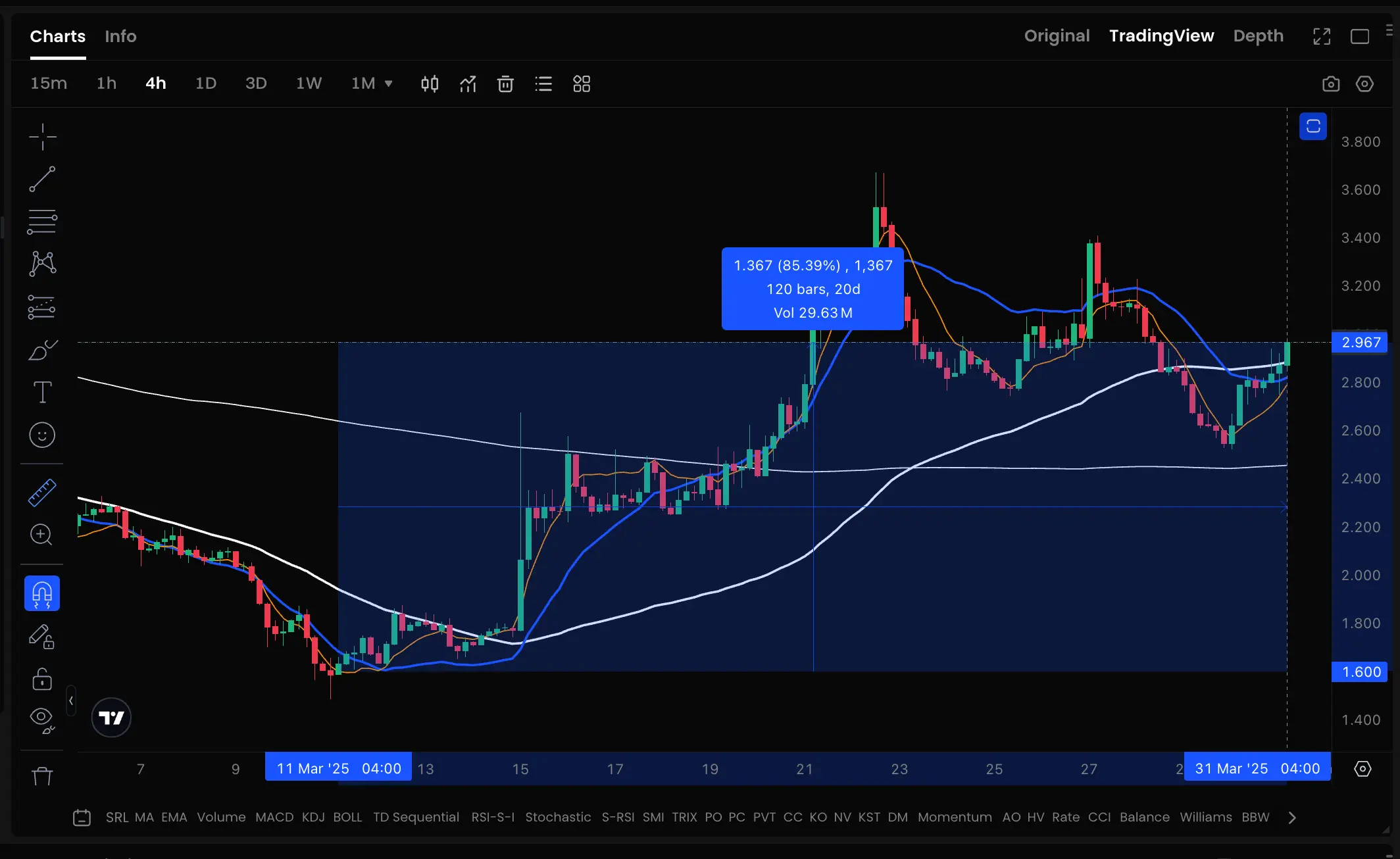Click the 2.967 price axis label
The image size is (1400, 859).
[x=1360, y=343]
